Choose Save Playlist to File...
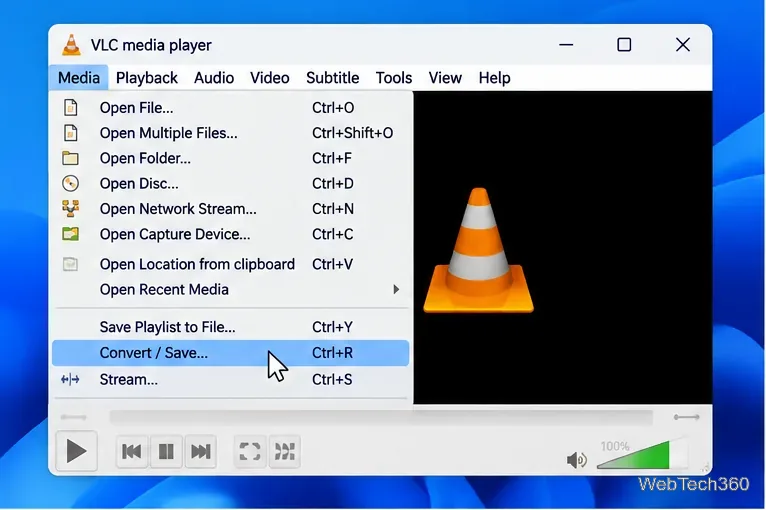This screenshot has width=766, height=510. (x=231, y=327)
